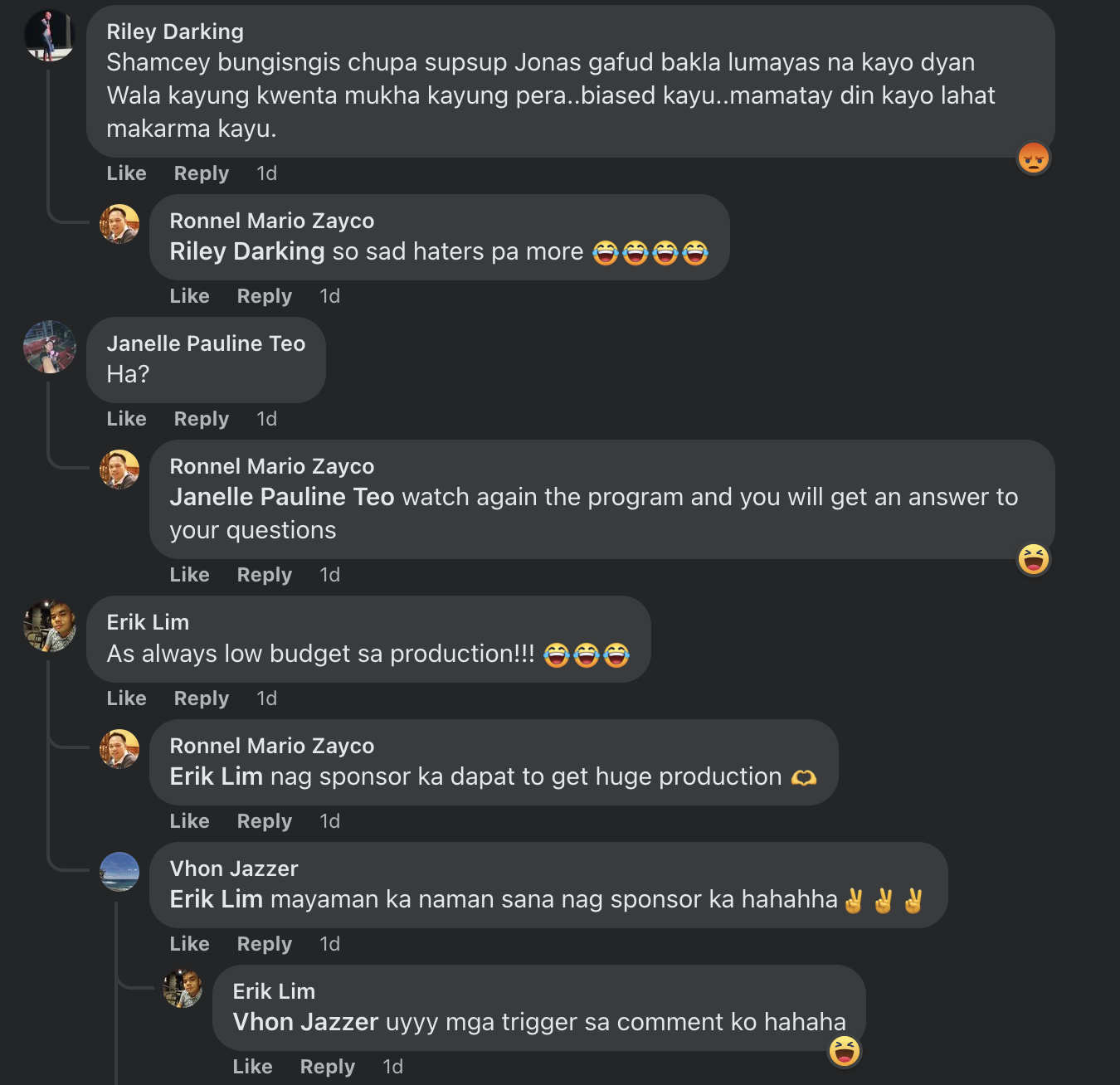
Task: Like Erik Lim's low budget production comment
Action: [126, 698]
